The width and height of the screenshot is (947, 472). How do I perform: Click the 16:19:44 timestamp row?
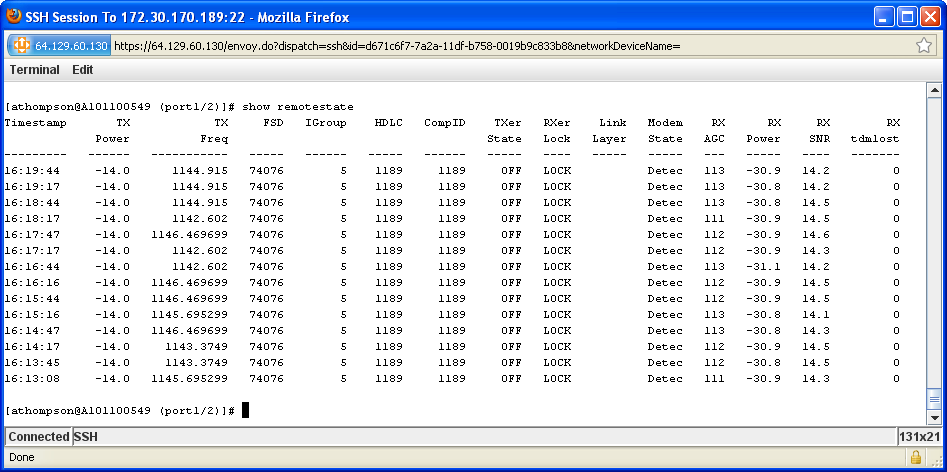[32, 171]
